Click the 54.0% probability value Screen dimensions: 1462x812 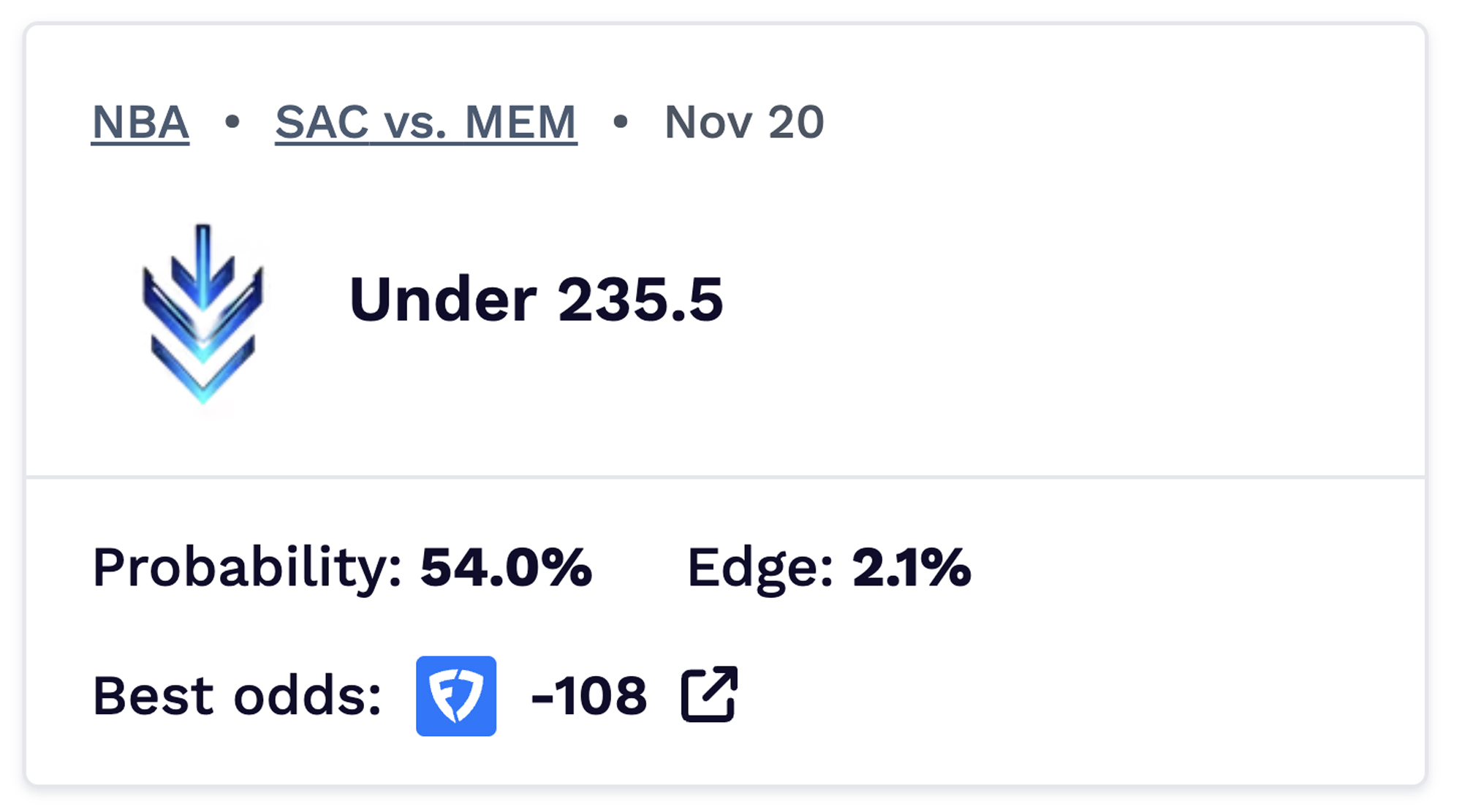tap(506, 567)
